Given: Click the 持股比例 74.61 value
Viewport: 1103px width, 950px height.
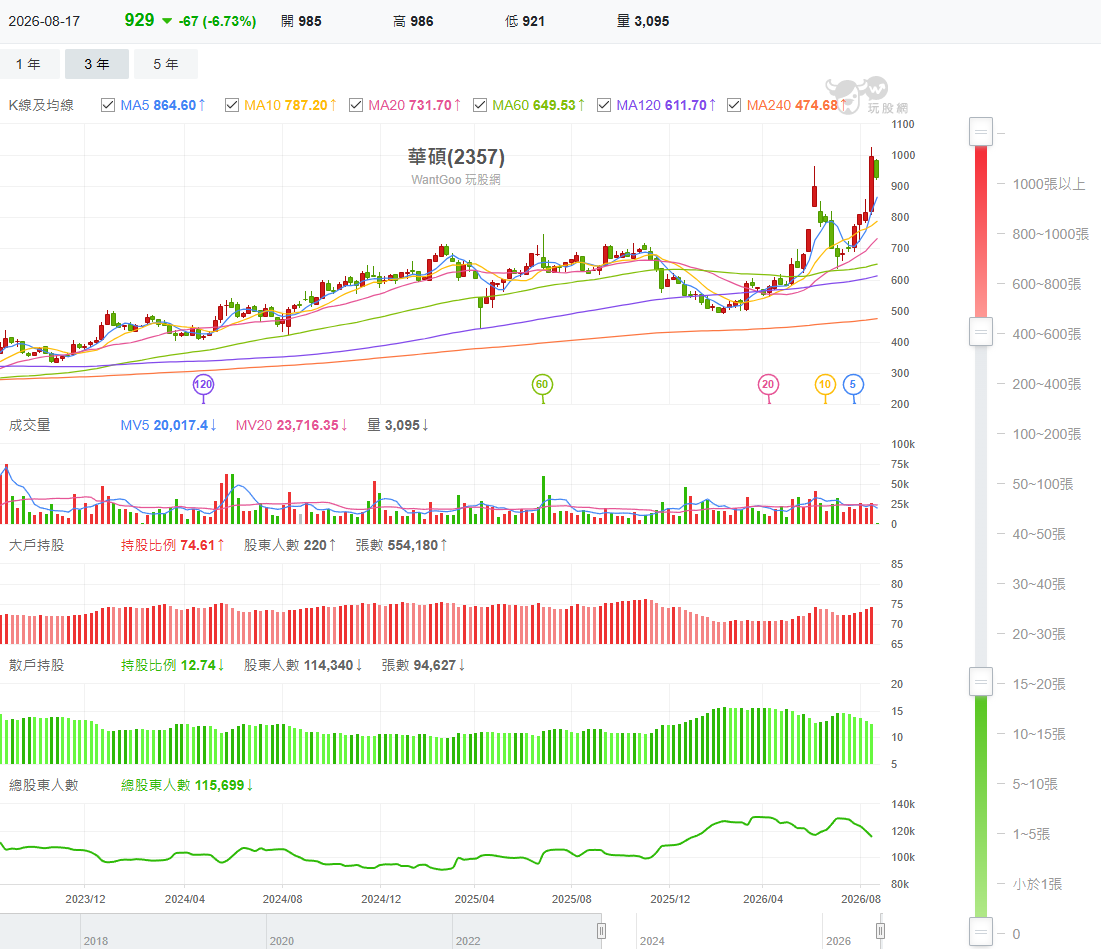Looking at the screenshot, I should (x=172, y=545).
